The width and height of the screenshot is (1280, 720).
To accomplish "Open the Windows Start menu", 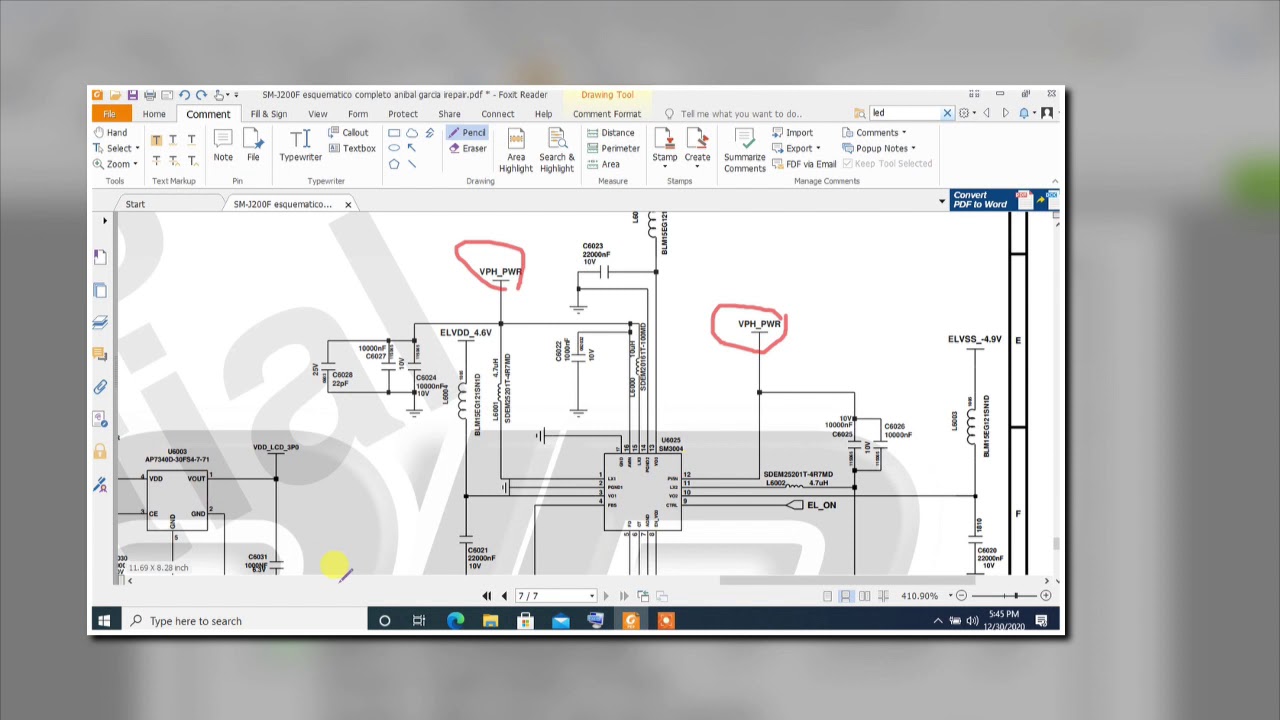I will click(x=104, y=621).
